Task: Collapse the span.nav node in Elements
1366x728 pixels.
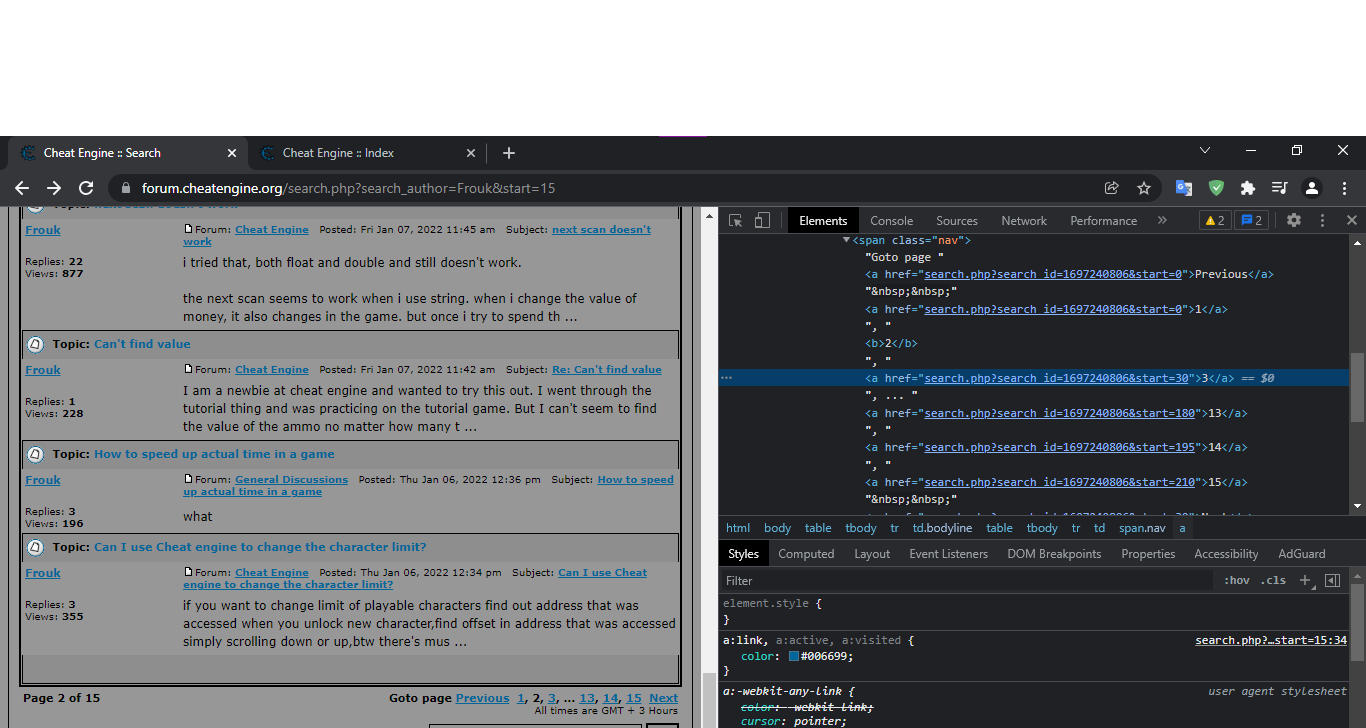Action: 846,240
